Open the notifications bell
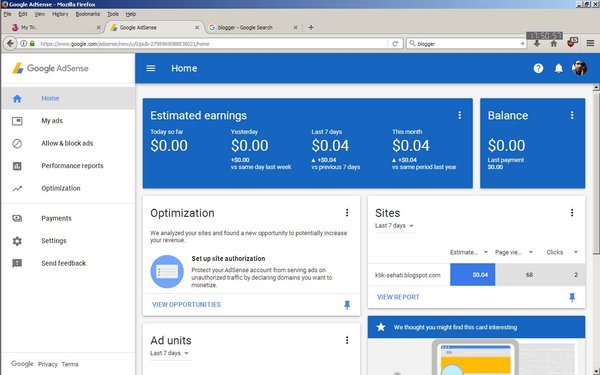This screenshot has width=600, height=375. click(559, 68)
